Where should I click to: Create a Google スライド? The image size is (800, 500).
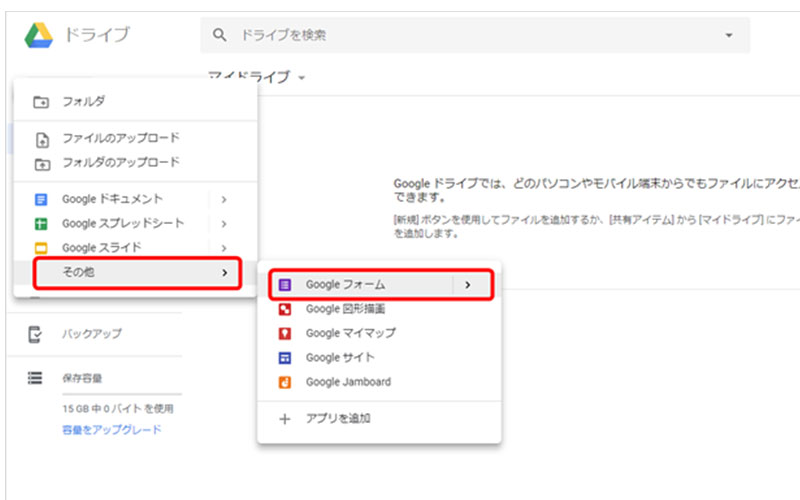coord(102,247)
